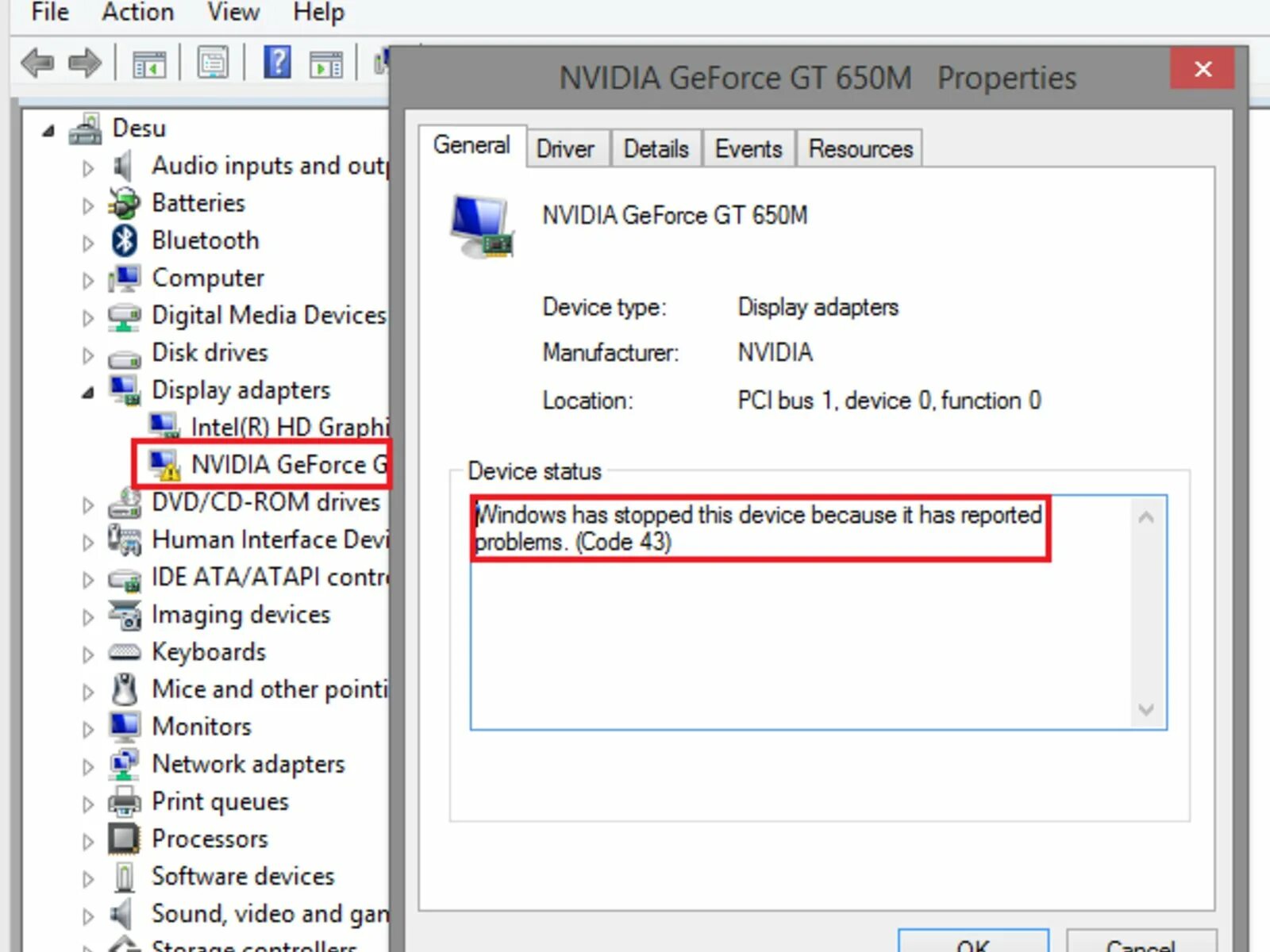Switch to the General tab
The width and height of the screenshot is (1270, 952).
pos(471,145)
